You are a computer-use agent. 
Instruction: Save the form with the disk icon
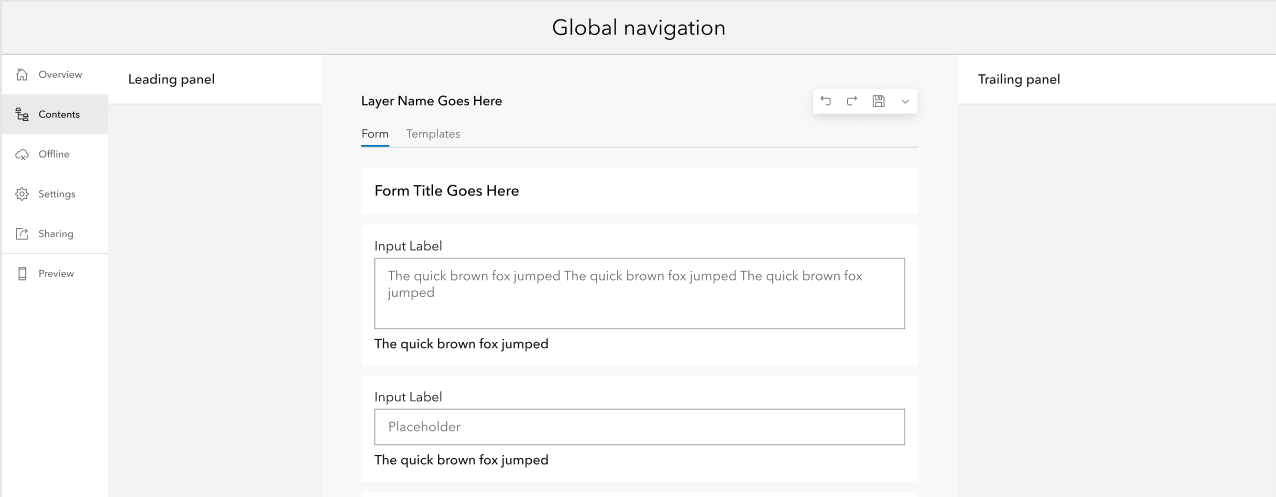click(x=879, y=101)
